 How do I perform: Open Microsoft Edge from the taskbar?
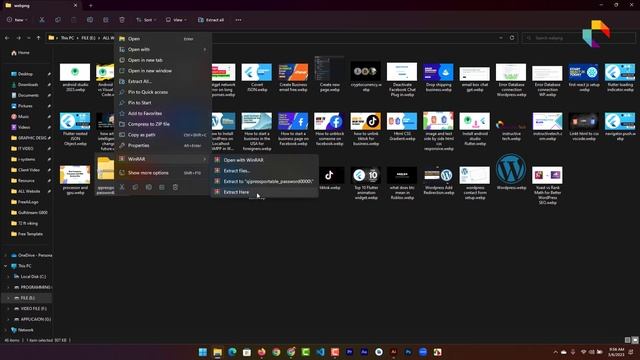232,352
